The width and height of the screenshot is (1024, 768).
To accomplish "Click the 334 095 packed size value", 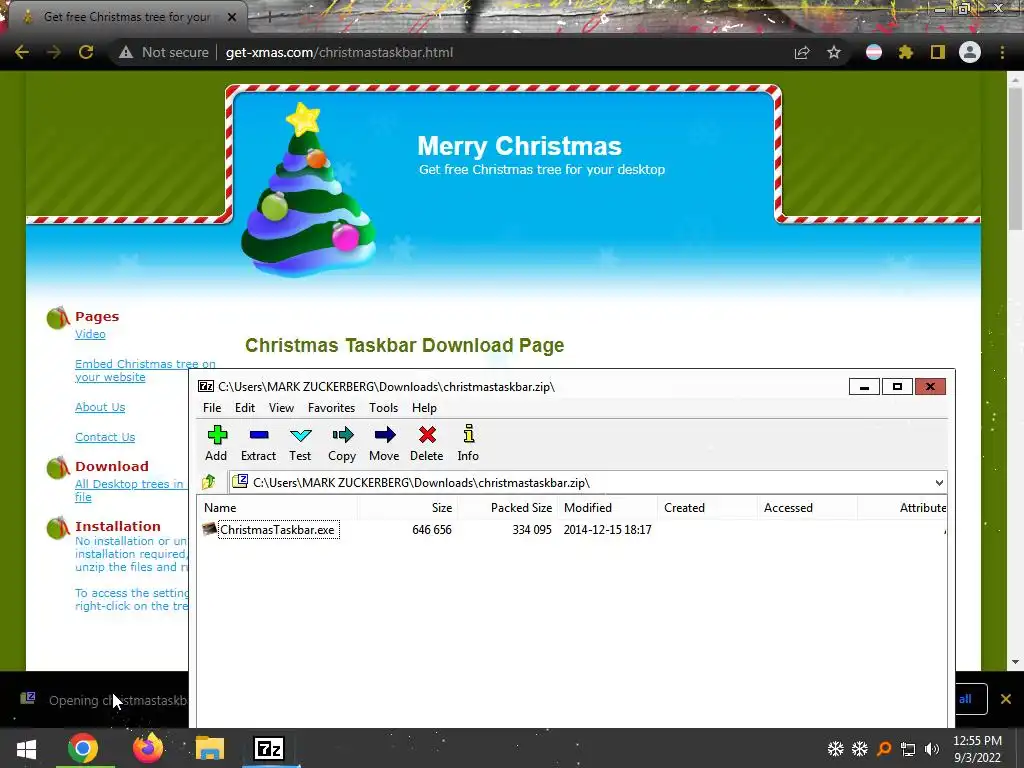I will tap(532, 530).
